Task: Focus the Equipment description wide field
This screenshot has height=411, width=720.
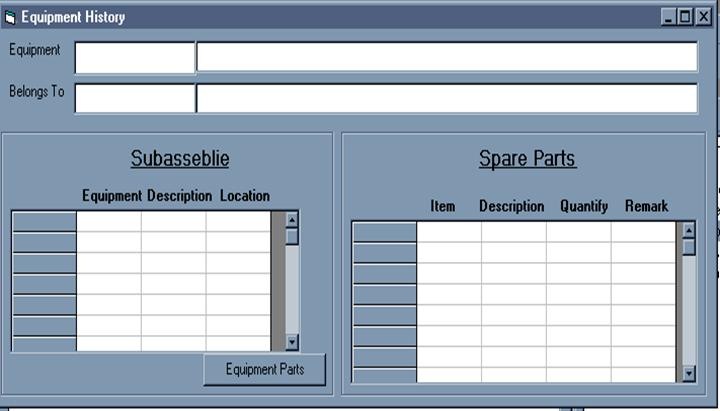Action: click(x=447, y=57)
